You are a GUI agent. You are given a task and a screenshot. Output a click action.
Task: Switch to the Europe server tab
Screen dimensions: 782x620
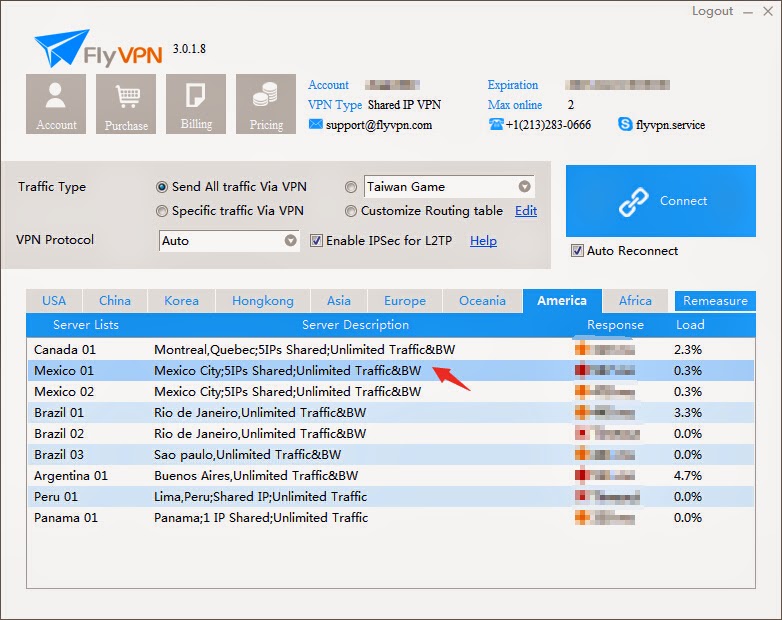(405, 301)
